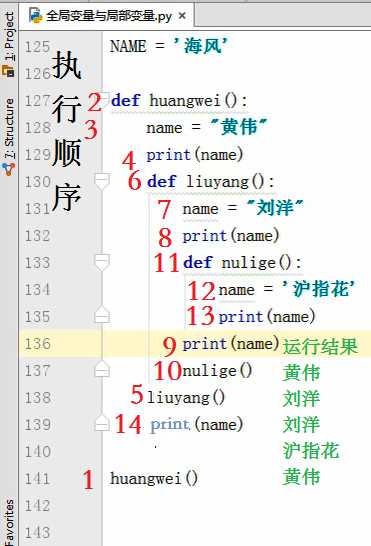This screenshot has height=546, width=371.
Task: Click the '海风' string literal
Action: click(201, 46)
